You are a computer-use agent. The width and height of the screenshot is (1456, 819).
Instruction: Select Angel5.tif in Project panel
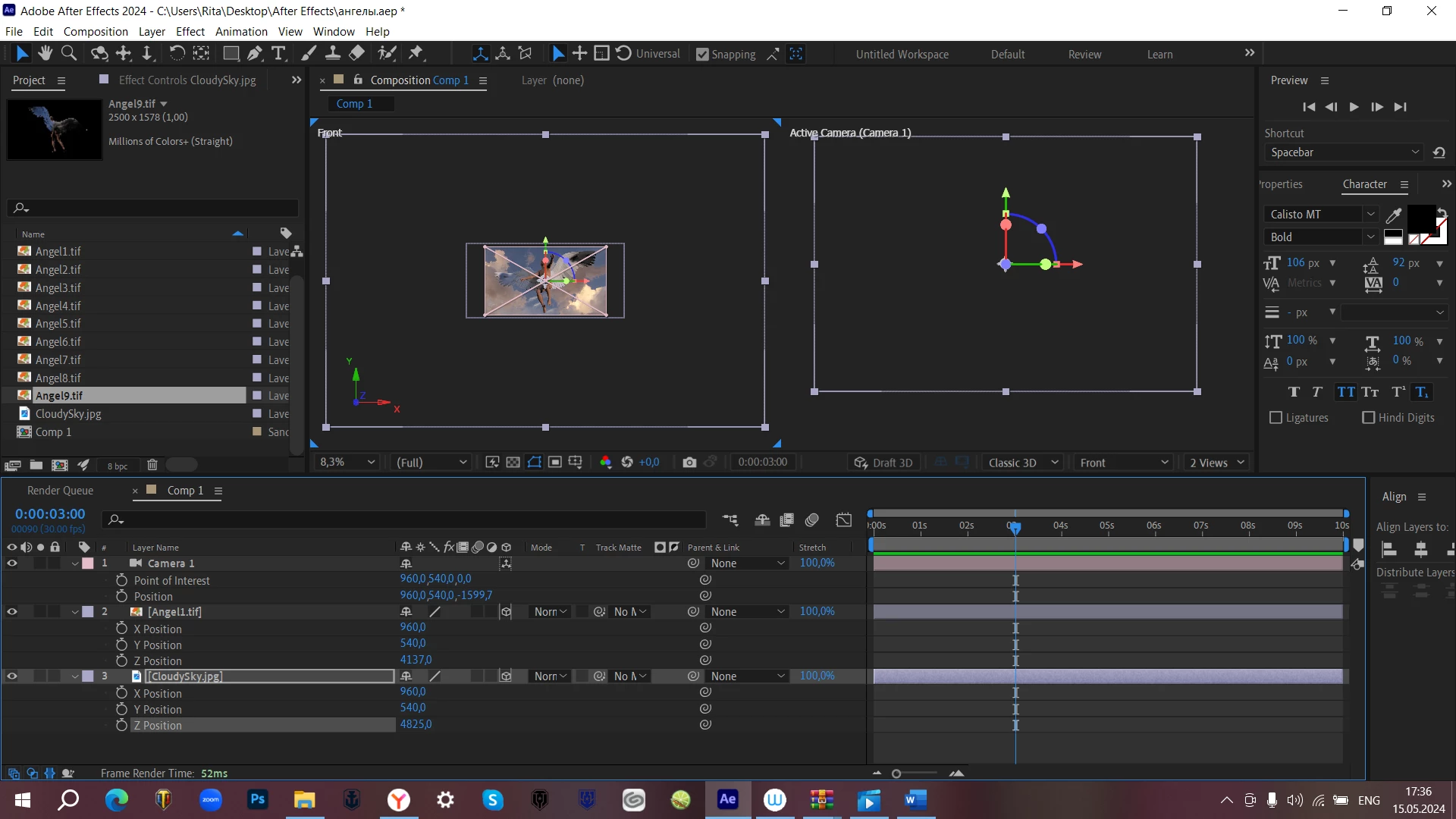tap(58, 324)
